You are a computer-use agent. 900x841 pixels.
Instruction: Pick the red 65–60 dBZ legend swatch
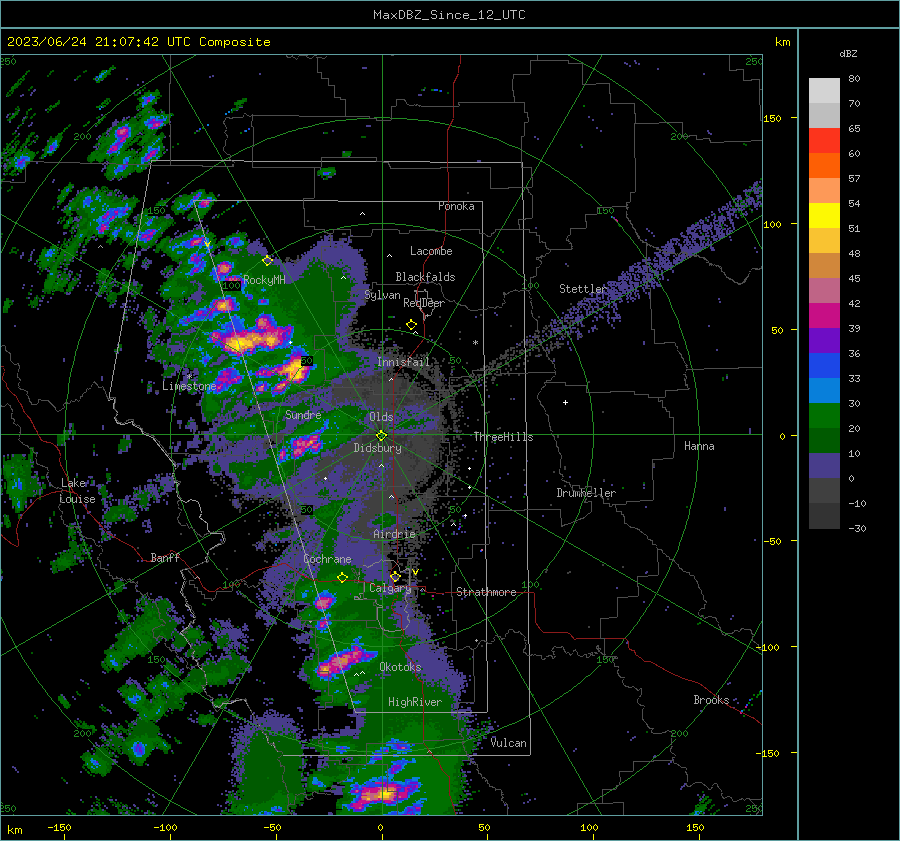(x=824, y=141)
